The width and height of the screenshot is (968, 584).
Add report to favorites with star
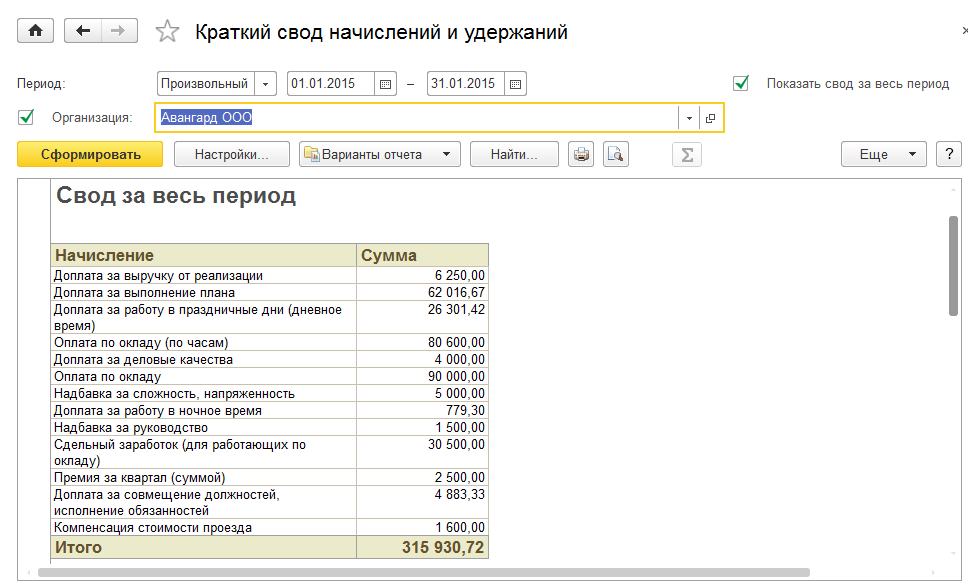[167, 32]
